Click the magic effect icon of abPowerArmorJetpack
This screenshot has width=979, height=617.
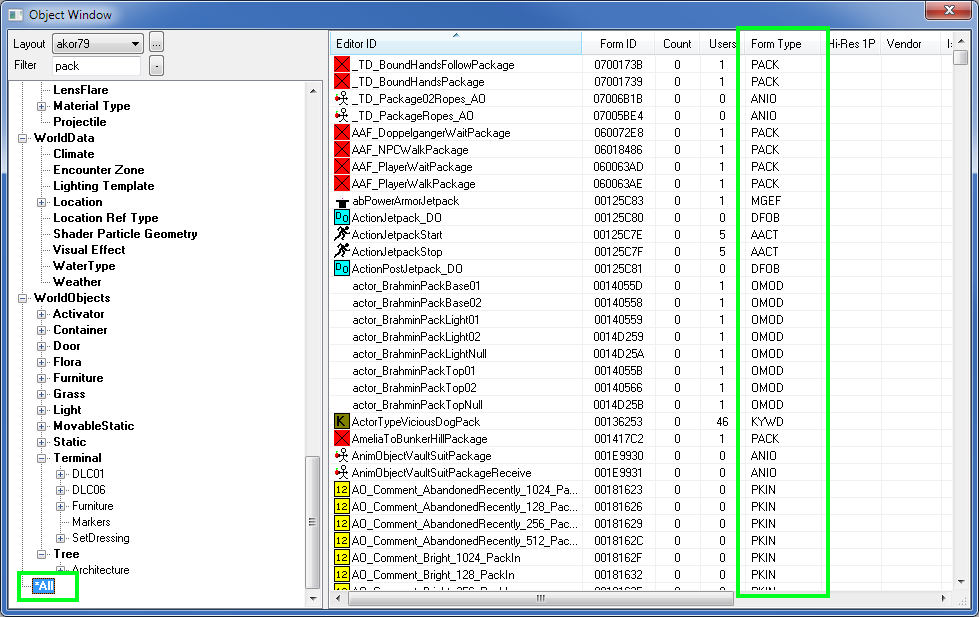pyautogui.click(x=342, y=201)
